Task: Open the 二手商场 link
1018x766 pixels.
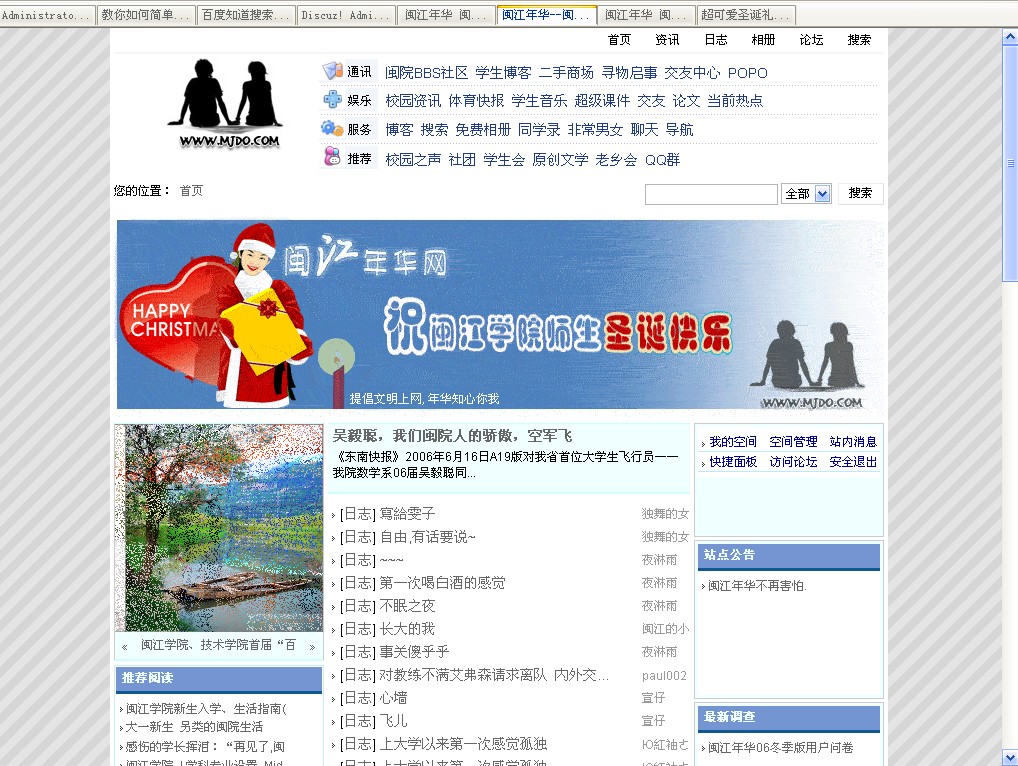Action: (x=566, y=73)
